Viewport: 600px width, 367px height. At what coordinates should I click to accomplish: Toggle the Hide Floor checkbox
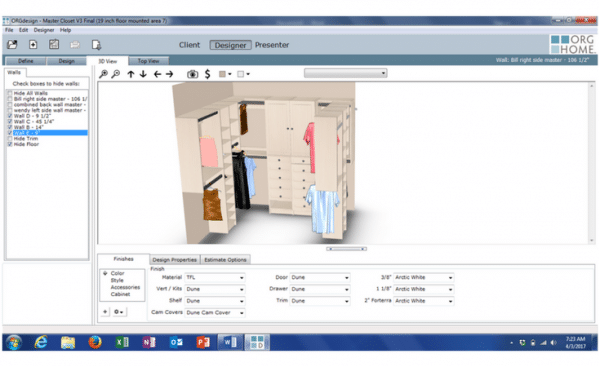click(x=10, y=144)
